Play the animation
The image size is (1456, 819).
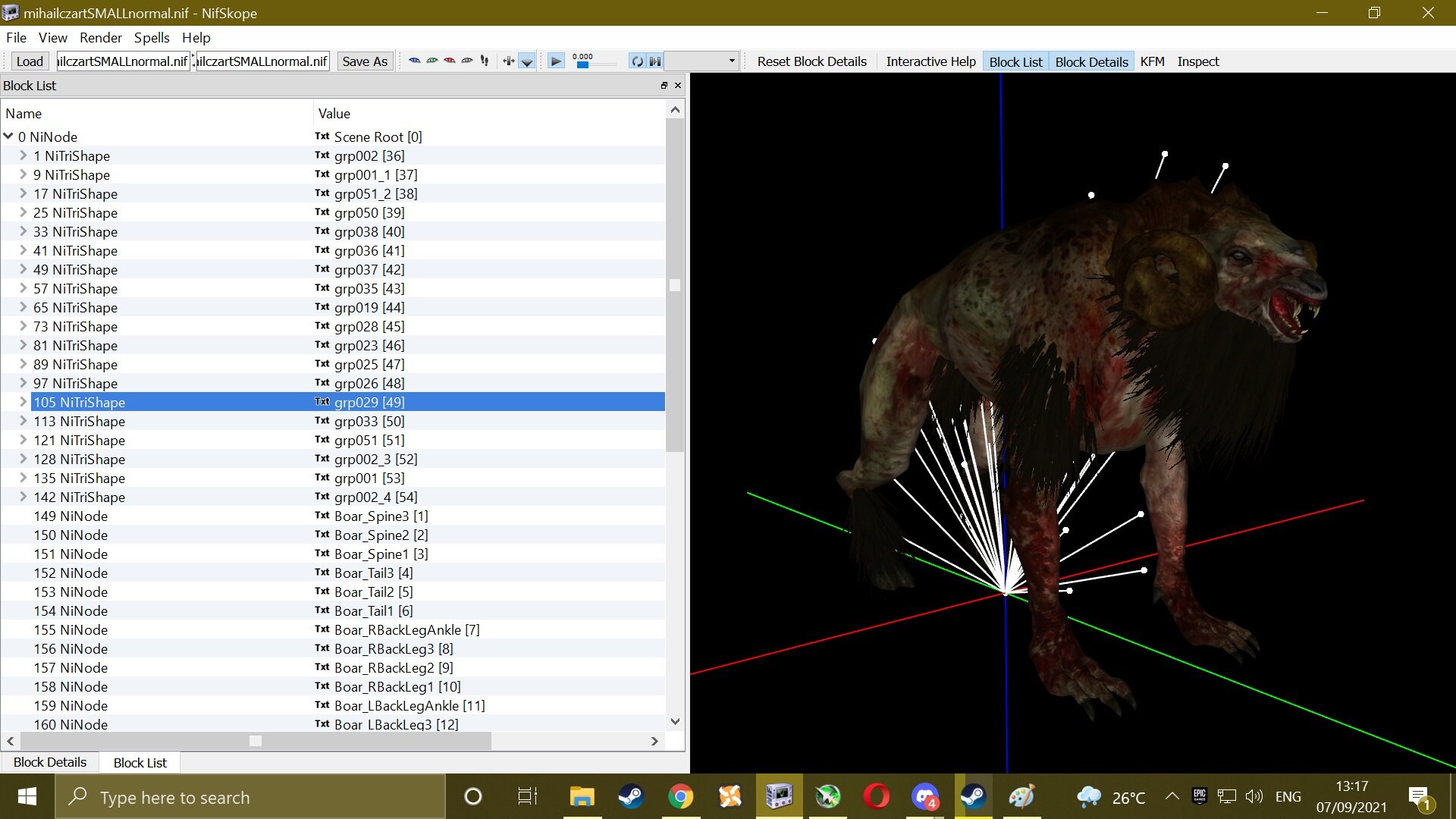point(556,61)
